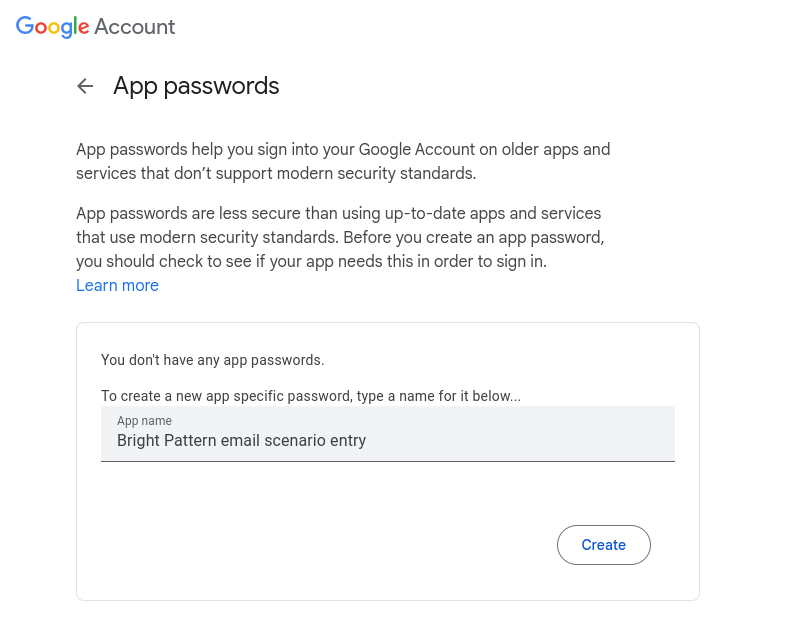Click the yellow o in Google logo
This screenshot has width=789, height=627.
pos(54,28)
